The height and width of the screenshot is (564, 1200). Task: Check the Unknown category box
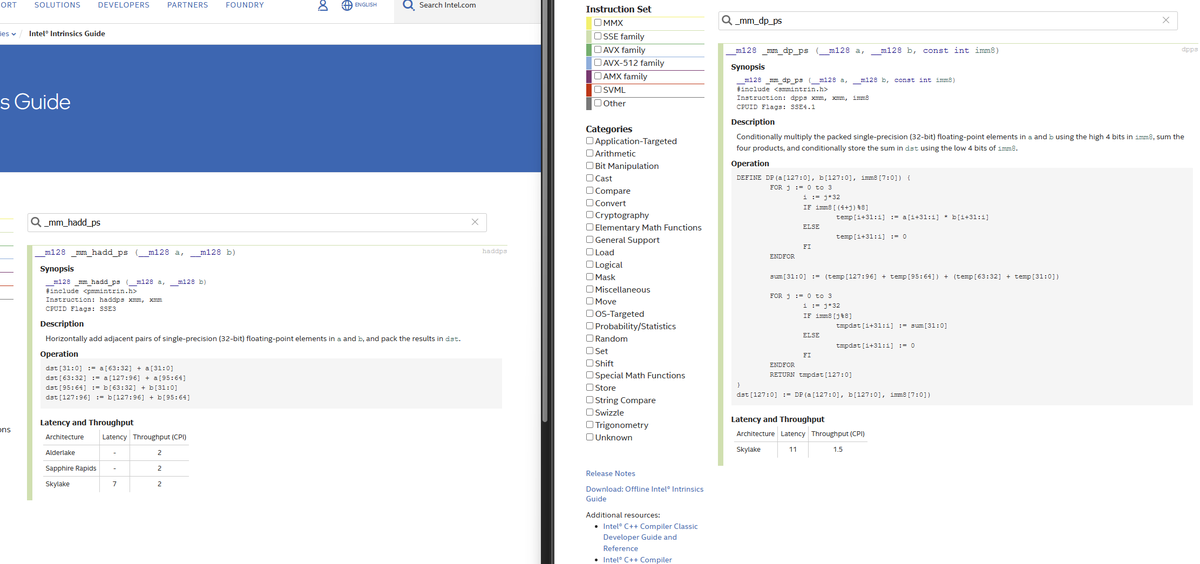[590, 437]
